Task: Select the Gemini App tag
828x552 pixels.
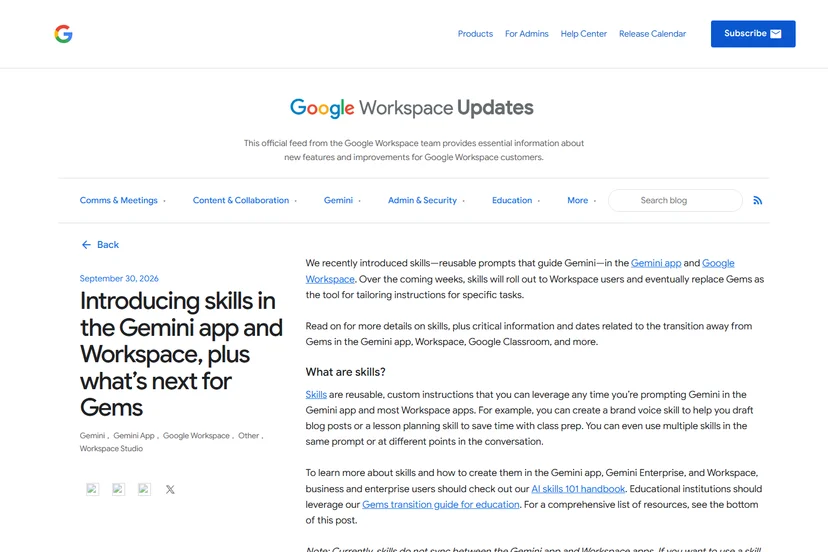Action: click(134, 435)
